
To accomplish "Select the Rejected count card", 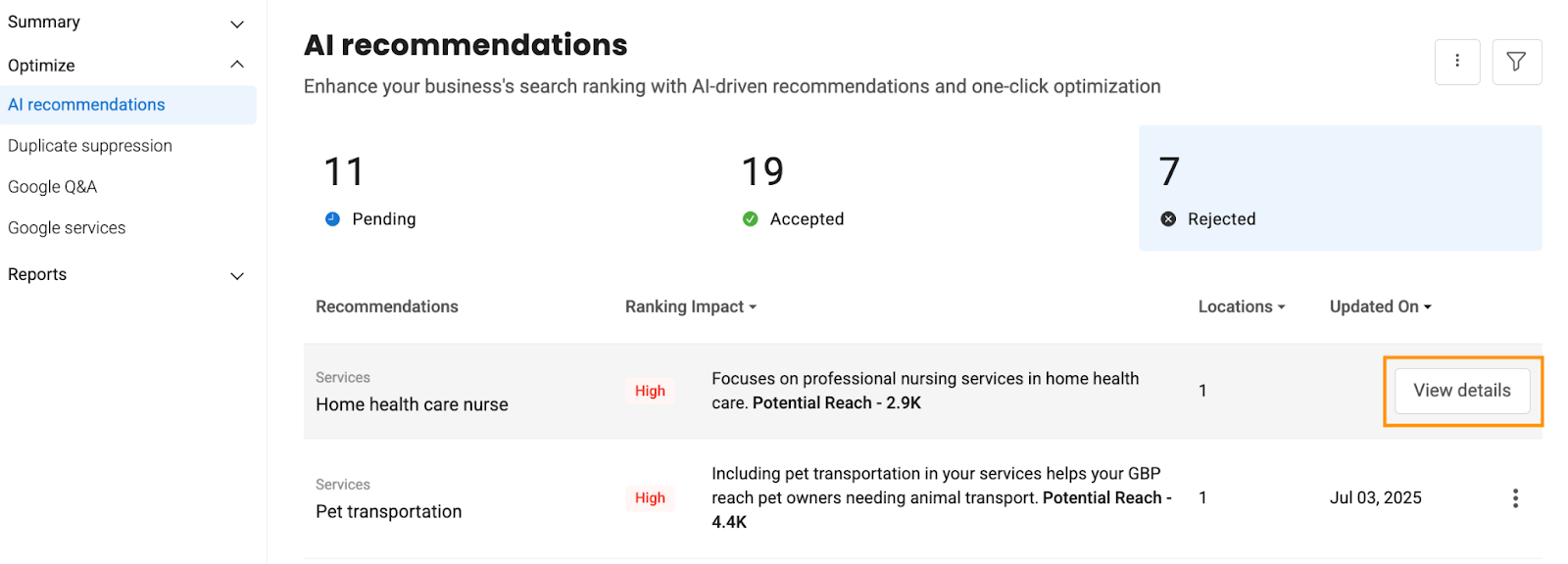I will 1341,188.
